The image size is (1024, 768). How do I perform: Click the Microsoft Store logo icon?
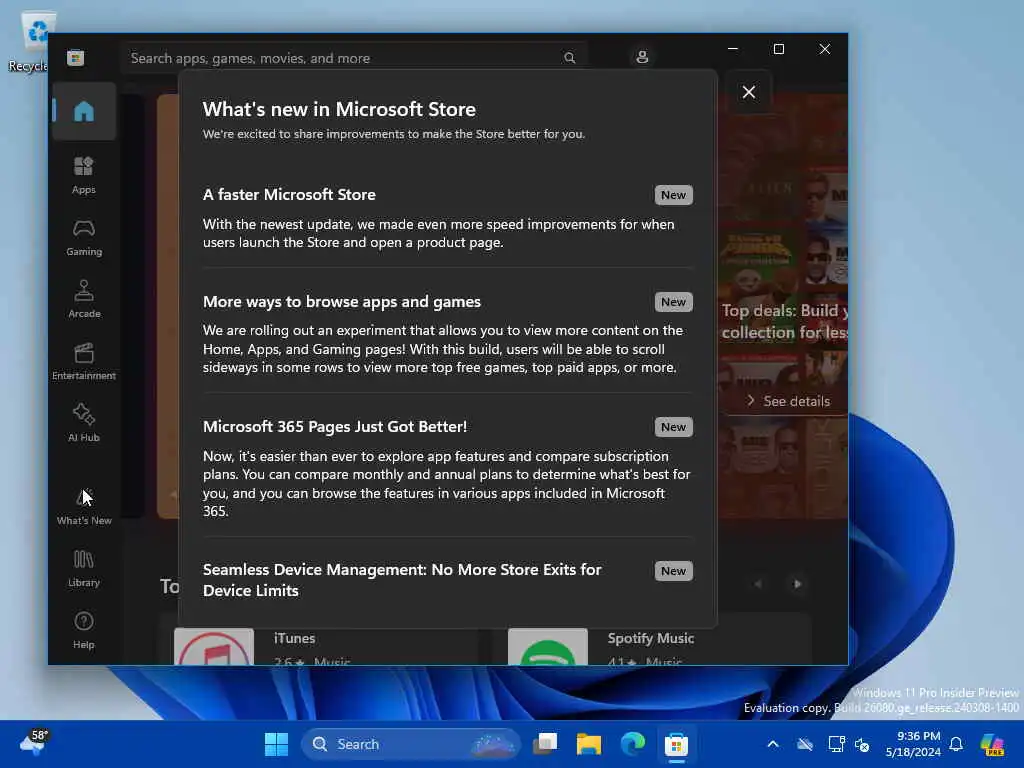76,57
